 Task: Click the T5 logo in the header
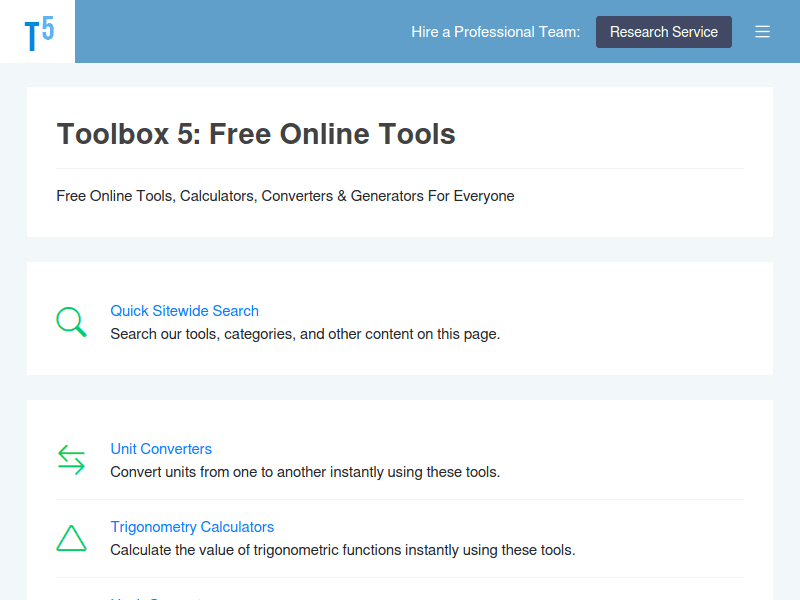[38, 31]
